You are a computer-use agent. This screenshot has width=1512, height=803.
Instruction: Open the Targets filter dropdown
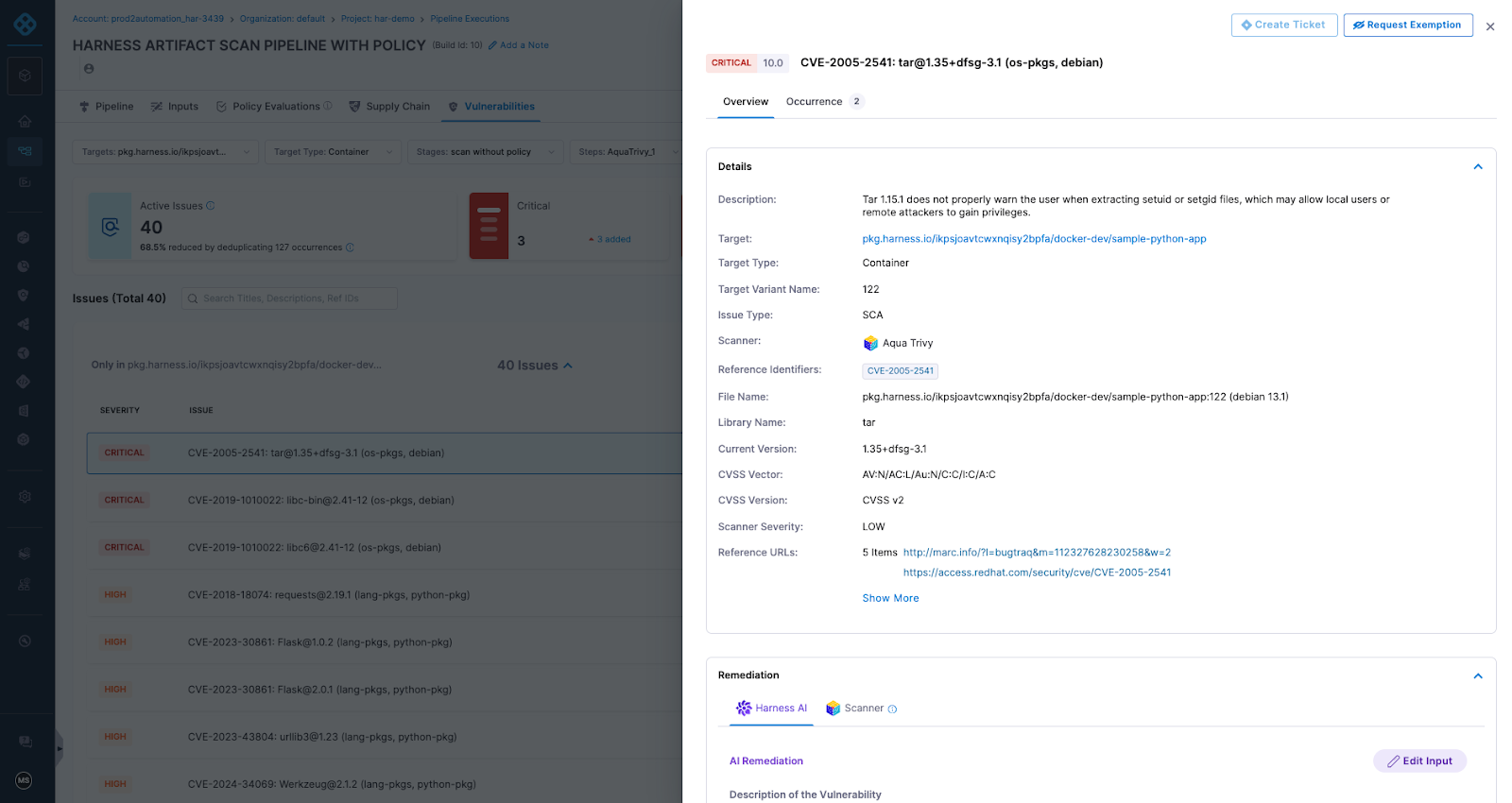[165, 152]
